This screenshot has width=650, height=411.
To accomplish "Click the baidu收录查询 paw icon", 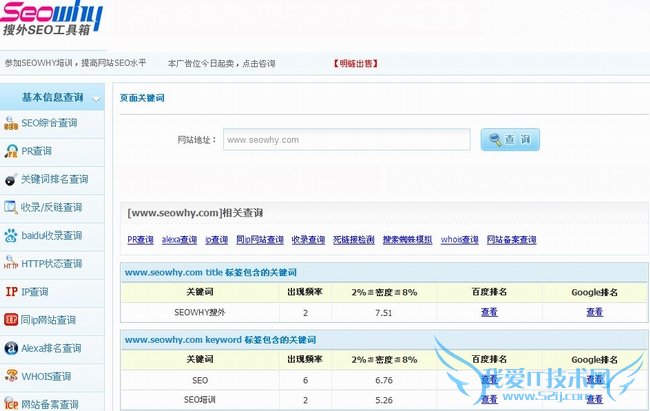I will point(11,236).
